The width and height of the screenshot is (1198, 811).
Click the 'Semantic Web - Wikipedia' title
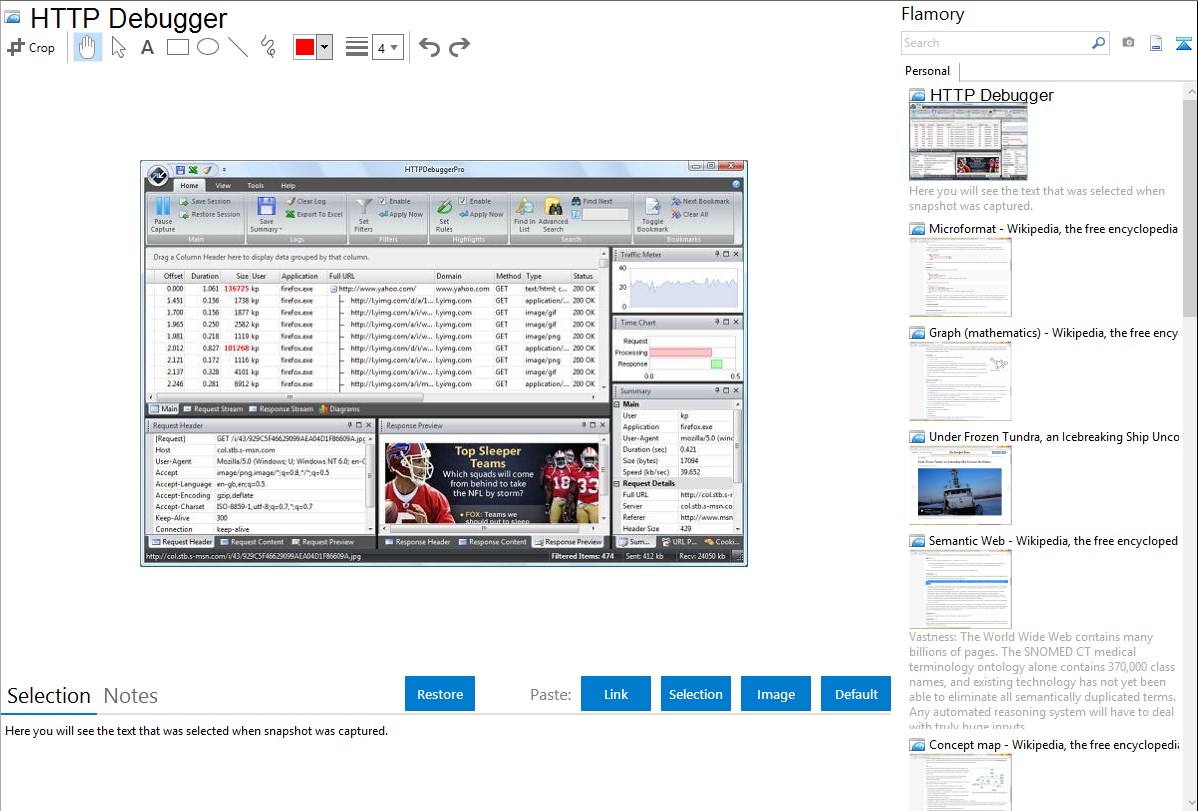coord(1053,540)
